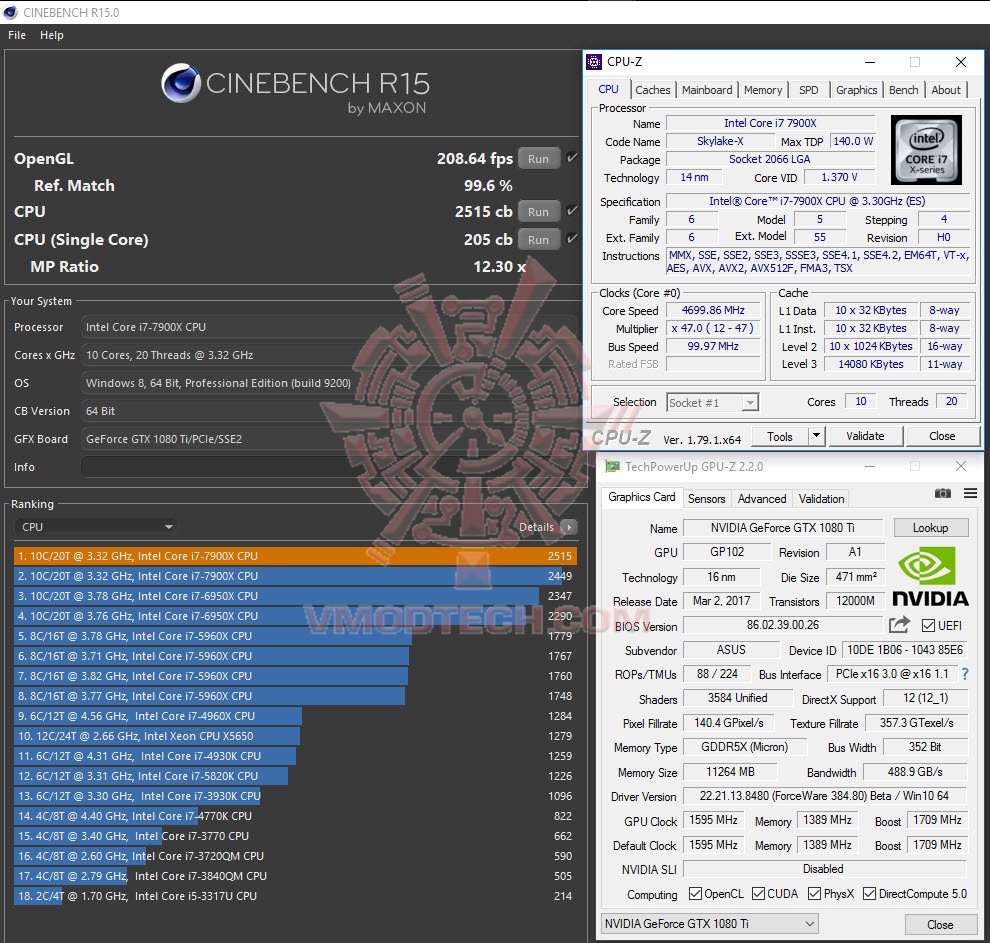Click the Details arrow icon in Ranking
This screenshot has width=990, height=943.
click(x=568, y=527)
